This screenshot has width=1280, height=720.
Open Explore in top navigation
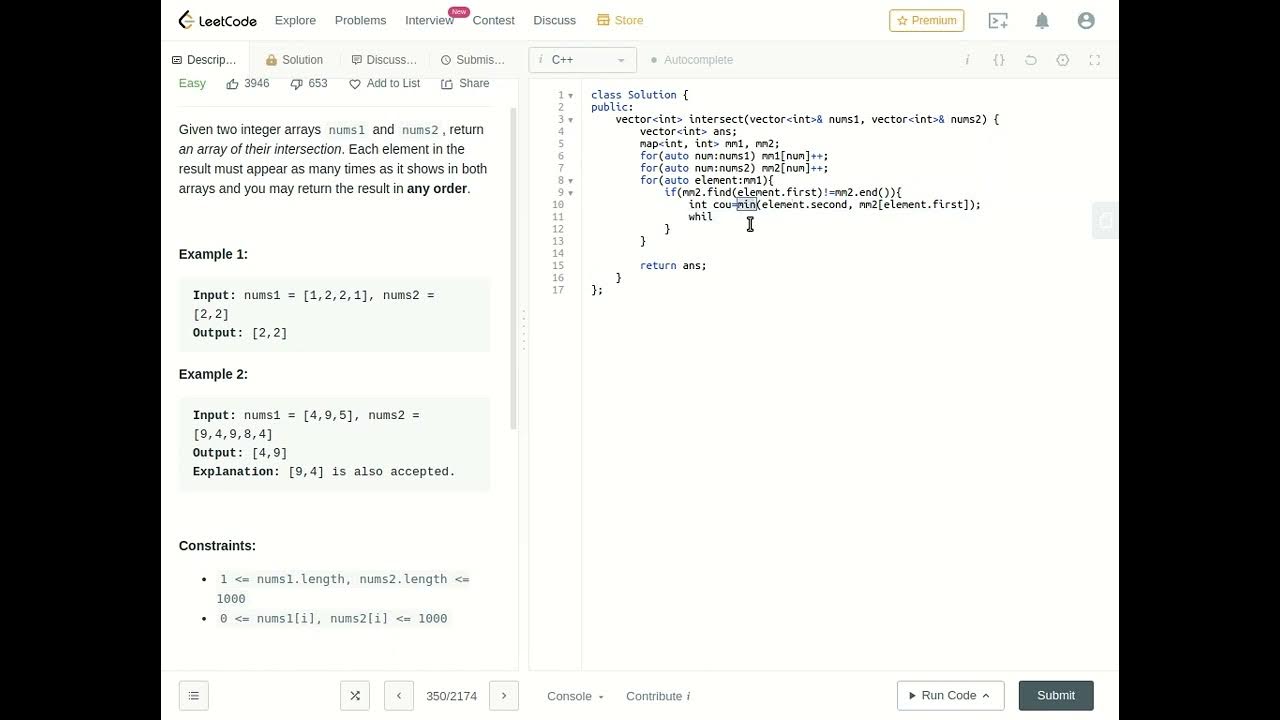(295, 20)
